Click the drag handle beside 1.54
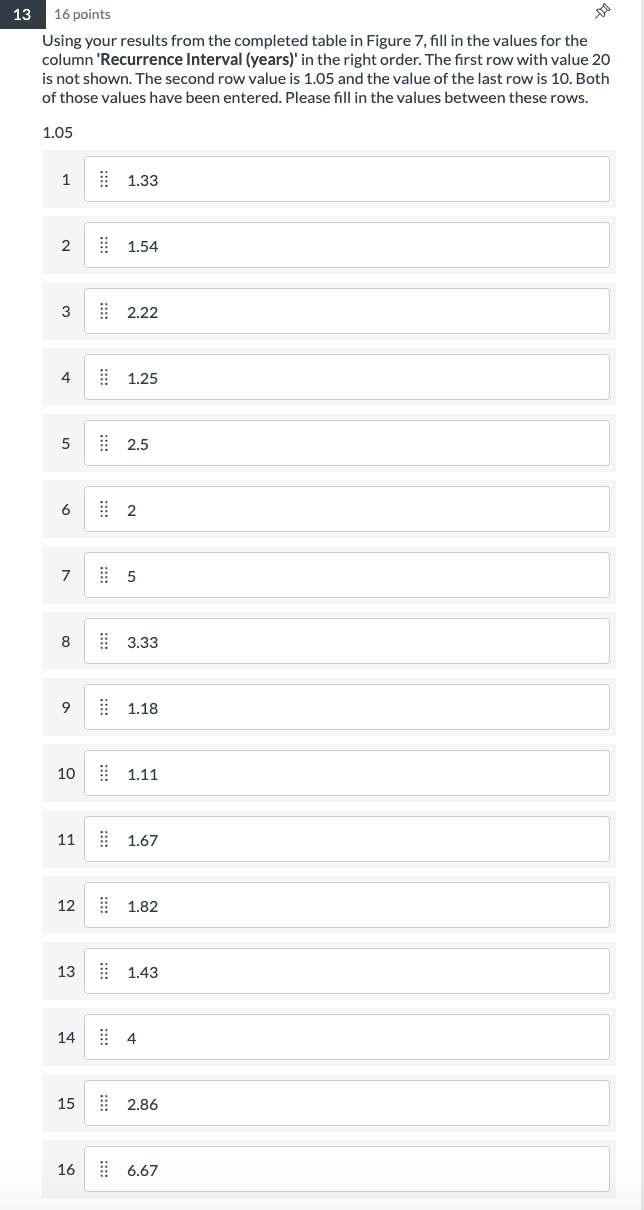The height and width of the screenshot is (1210, 644). (x=104, y=245)
